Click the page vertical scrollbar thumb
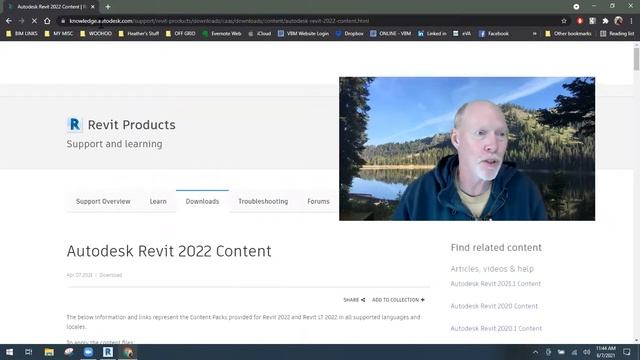The height and width of the screenshot is (360, 640). [x=636, y=58]
